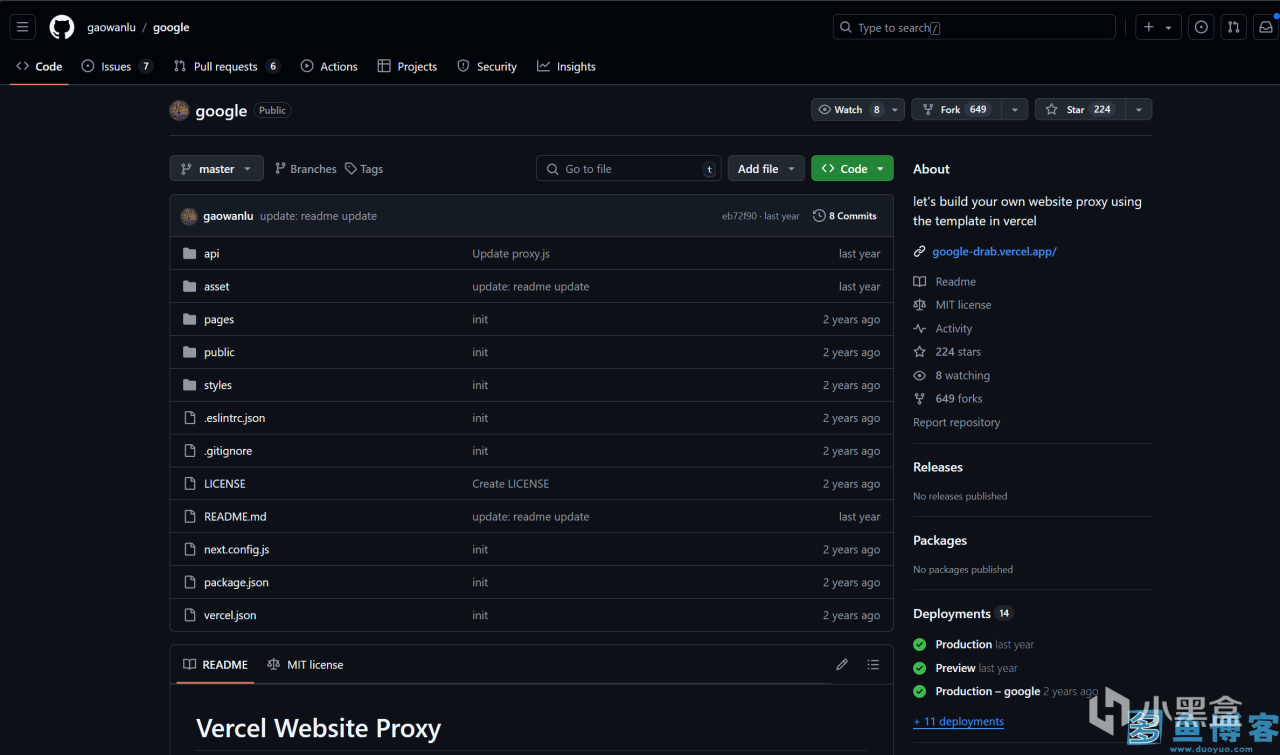
Task: Open the styles folder
Action: (217, 385)
